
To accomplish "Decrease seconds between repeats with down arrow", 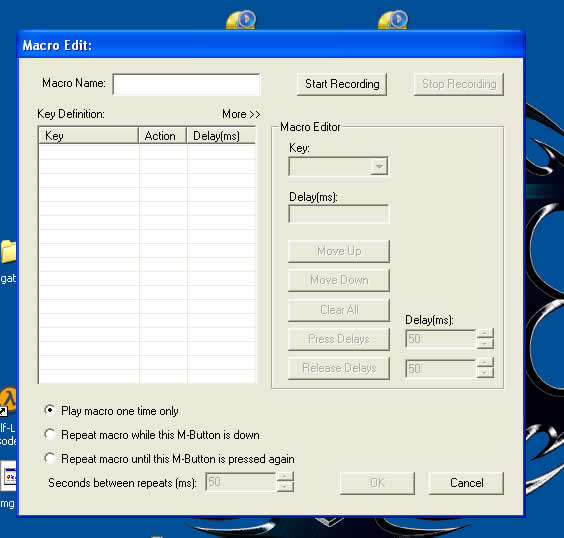I will 285,487.
